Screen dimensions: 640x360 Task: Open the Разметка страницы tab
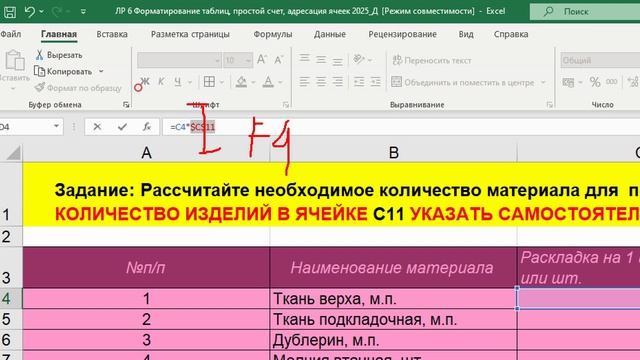190,34
